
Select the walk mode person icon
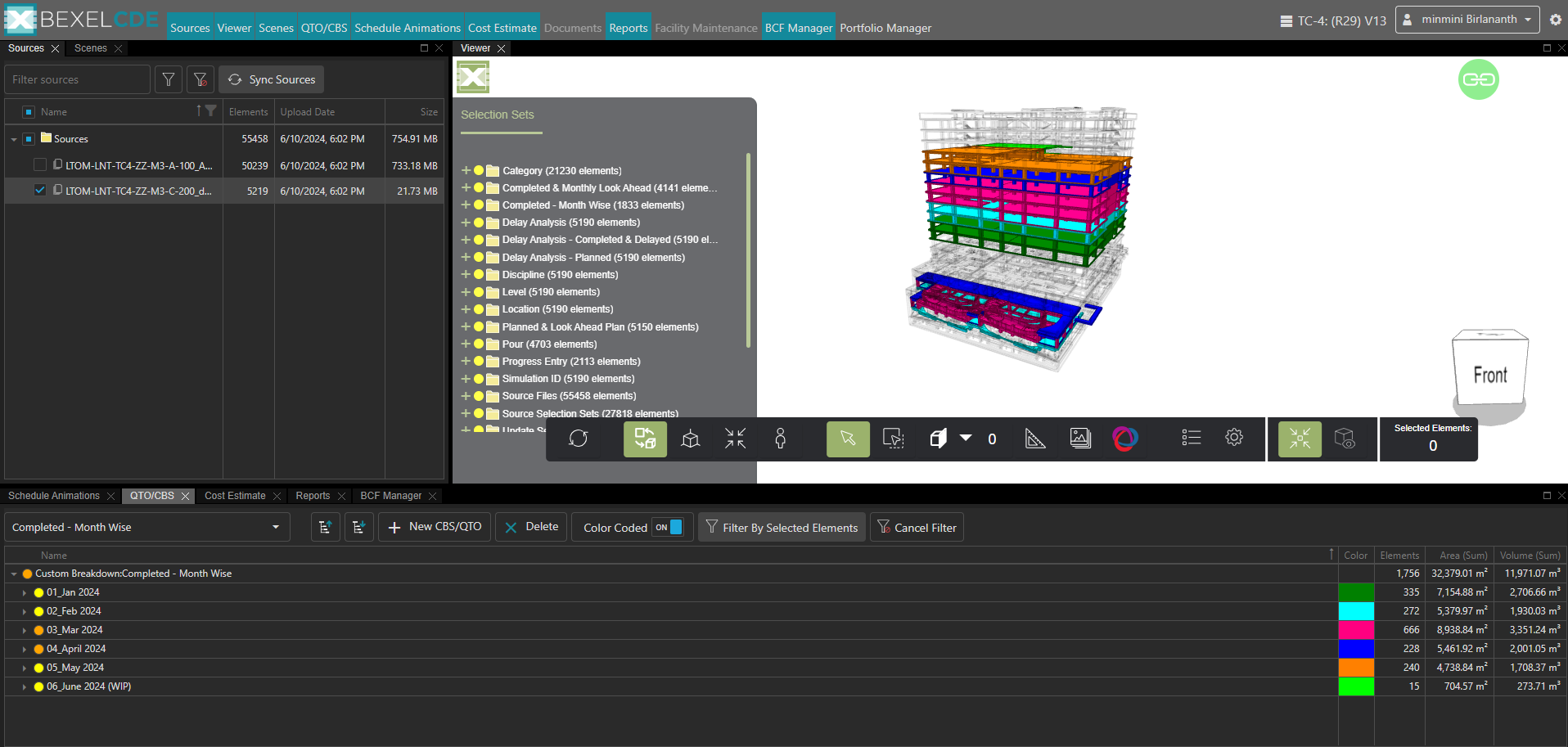tap(780, 439)
